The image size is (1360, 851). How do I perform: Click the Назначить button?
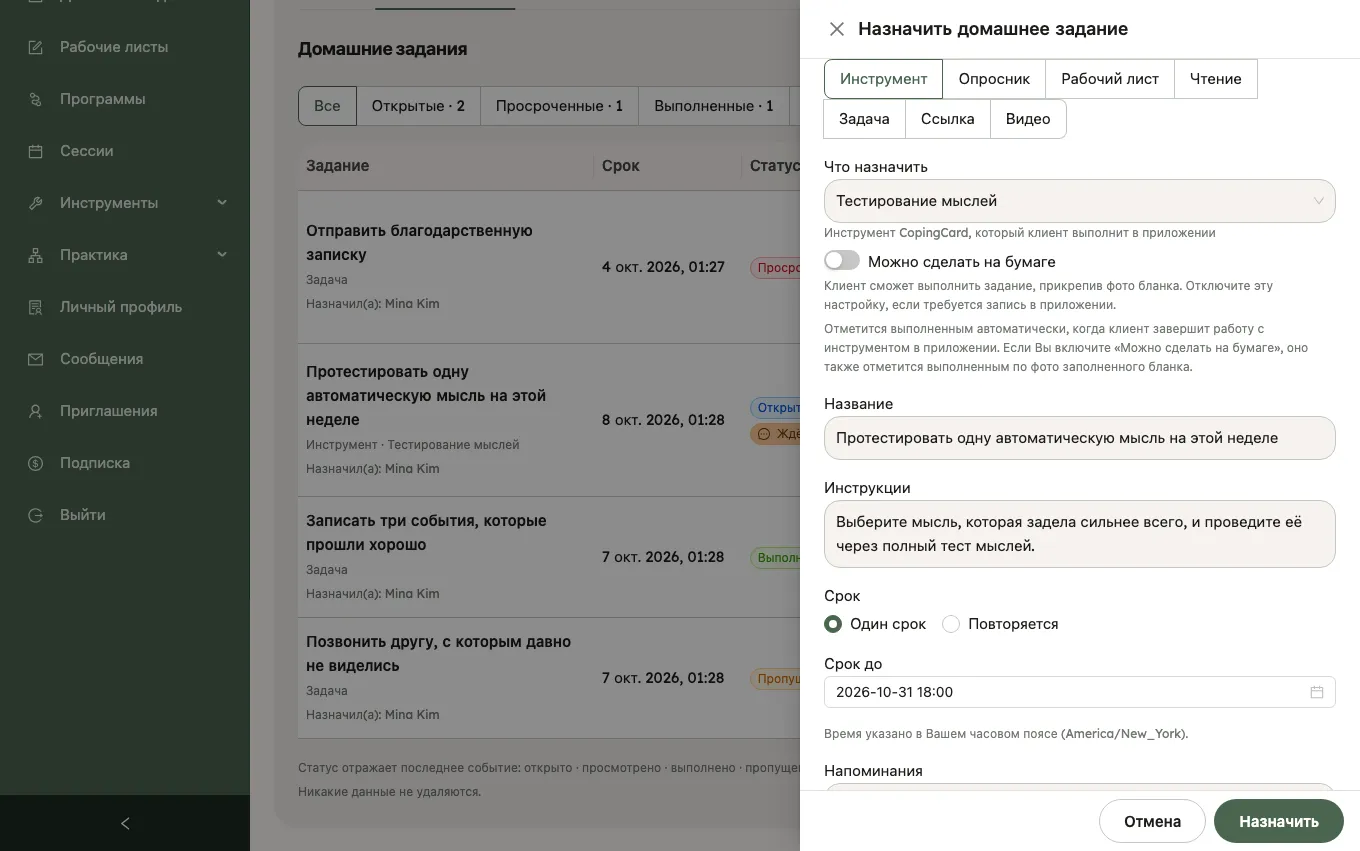[1279, 821]
